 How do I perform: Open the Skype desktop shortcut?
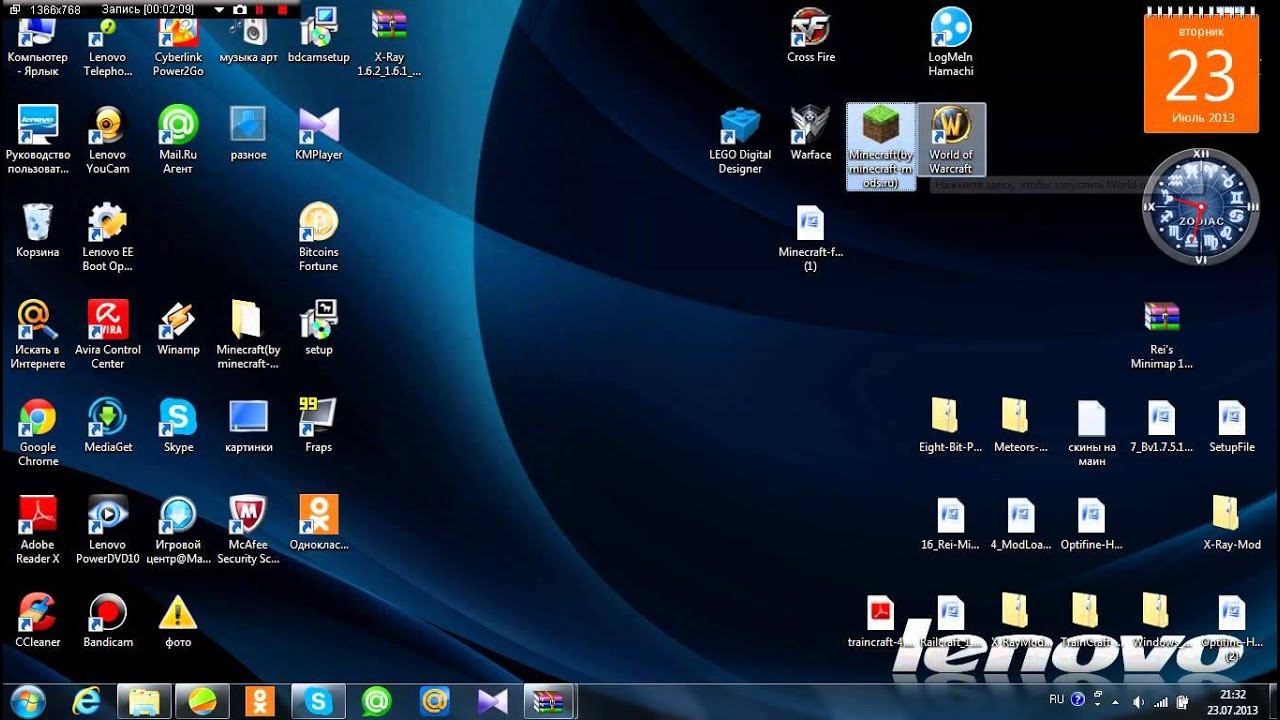coord(178,425)
